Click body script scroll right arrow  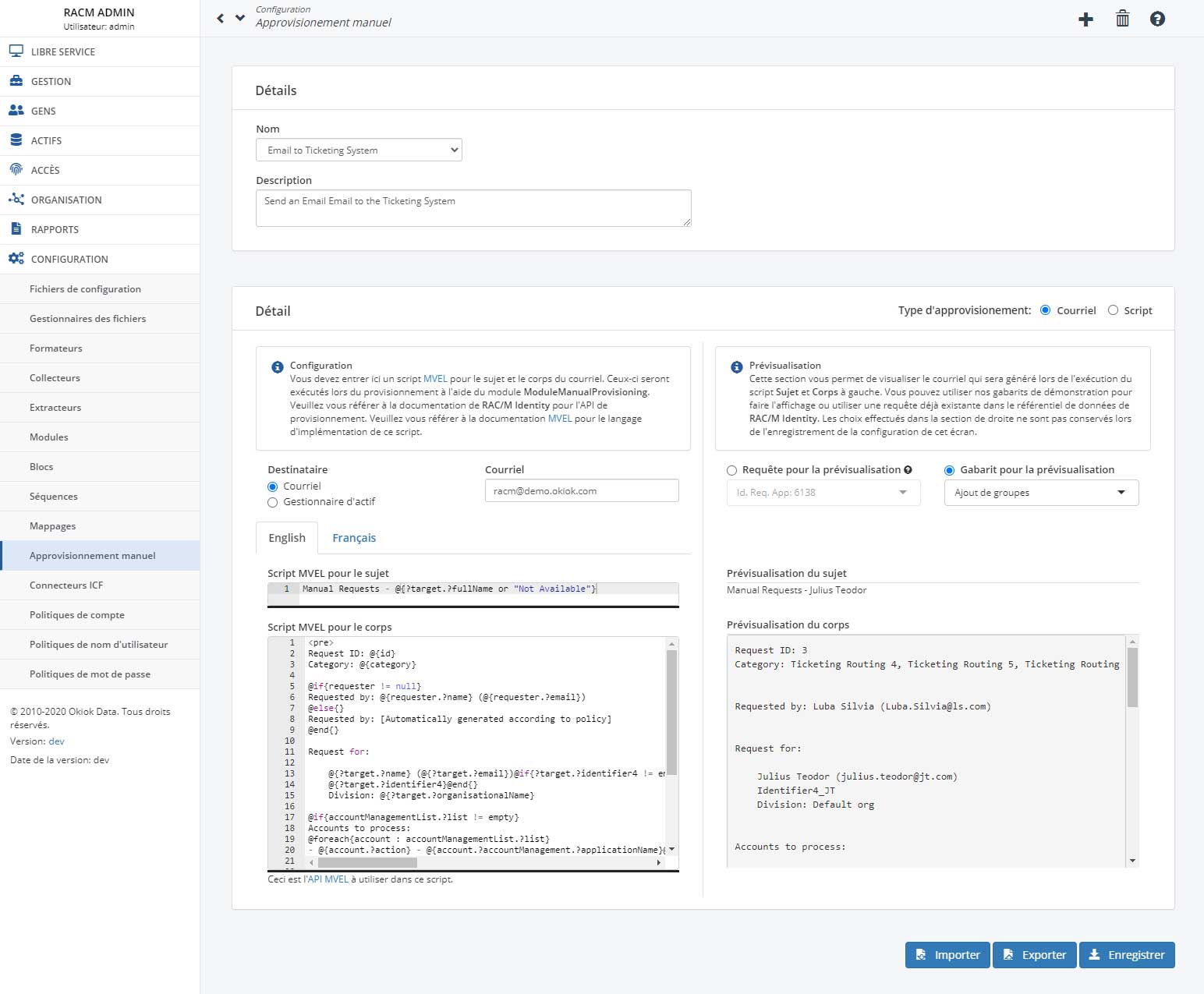tap(659, 862)
